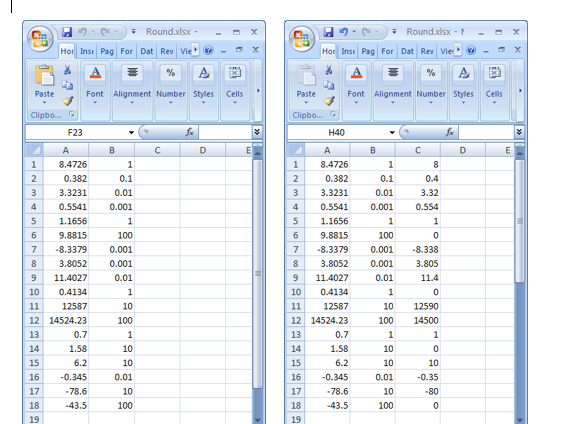Switch to Data tab in right window
572x424 pixels.
click(407, 51)
